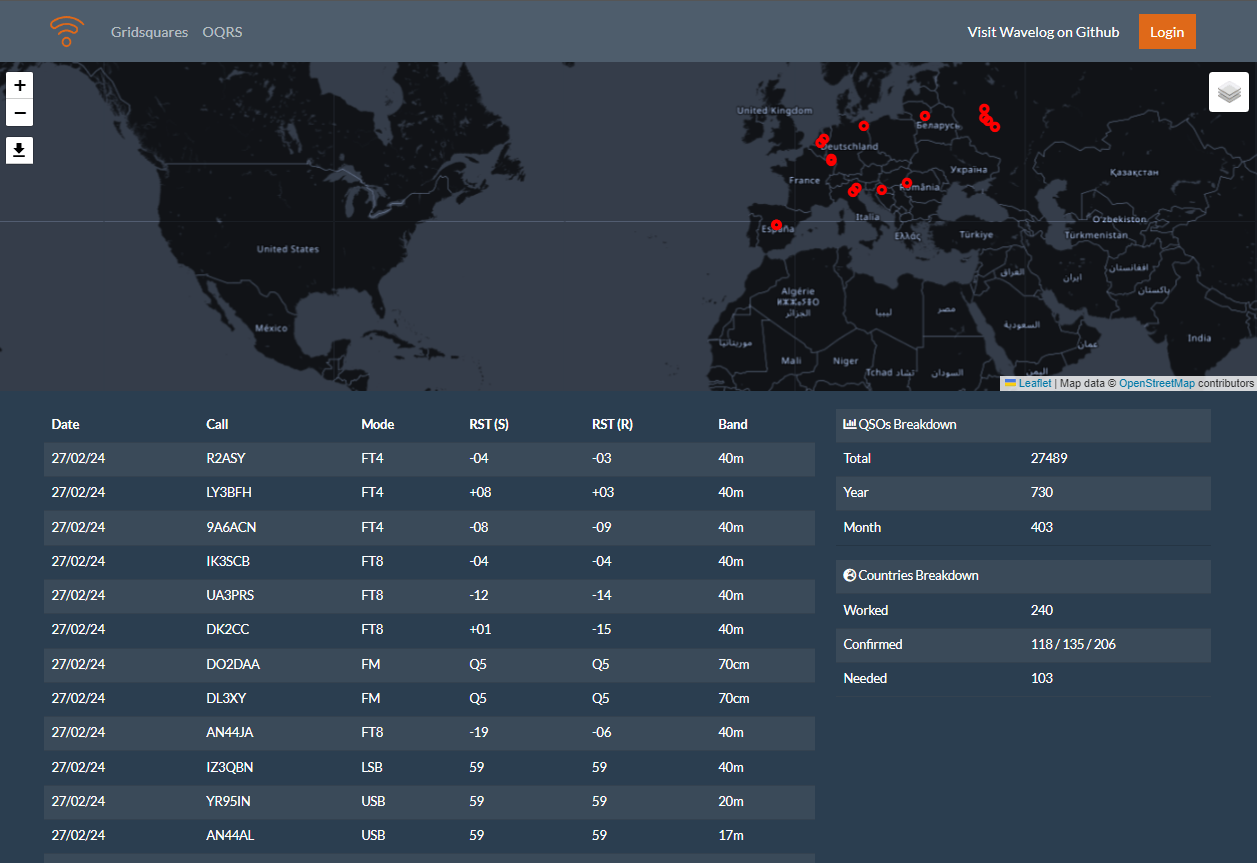Select callsign 9A6ACN in the table

point(231,527)
